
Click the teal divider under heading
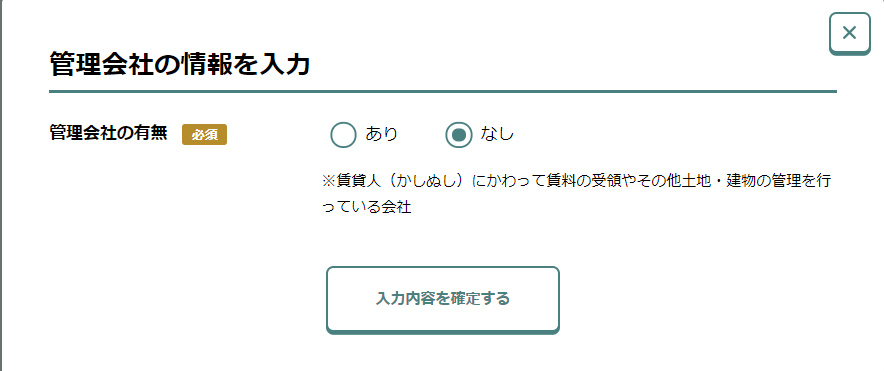[x=443, y=91]
